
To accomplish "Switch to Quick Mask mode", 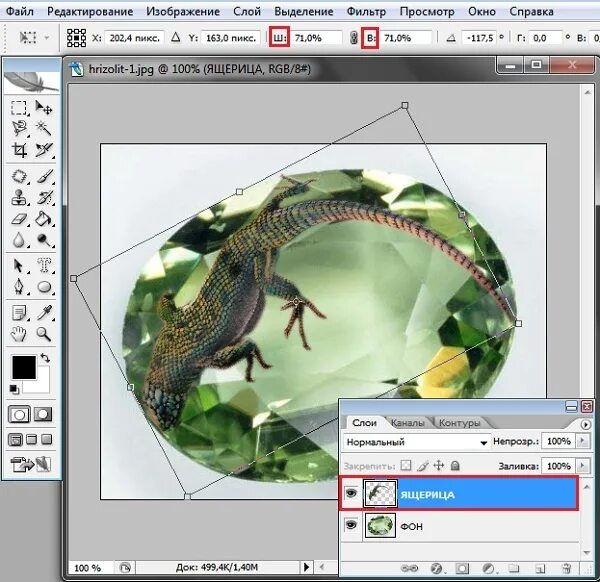I will click(43, 414).
